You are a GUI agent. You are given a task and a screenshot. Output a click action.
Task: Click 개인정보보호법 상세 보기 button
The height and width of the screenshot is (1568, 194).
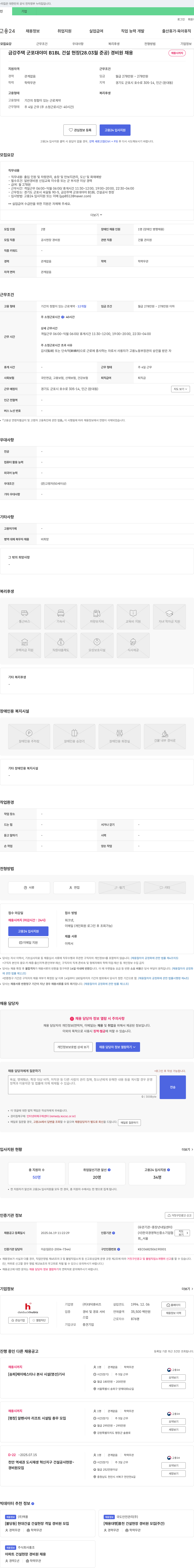click(x=73, y=1047)
